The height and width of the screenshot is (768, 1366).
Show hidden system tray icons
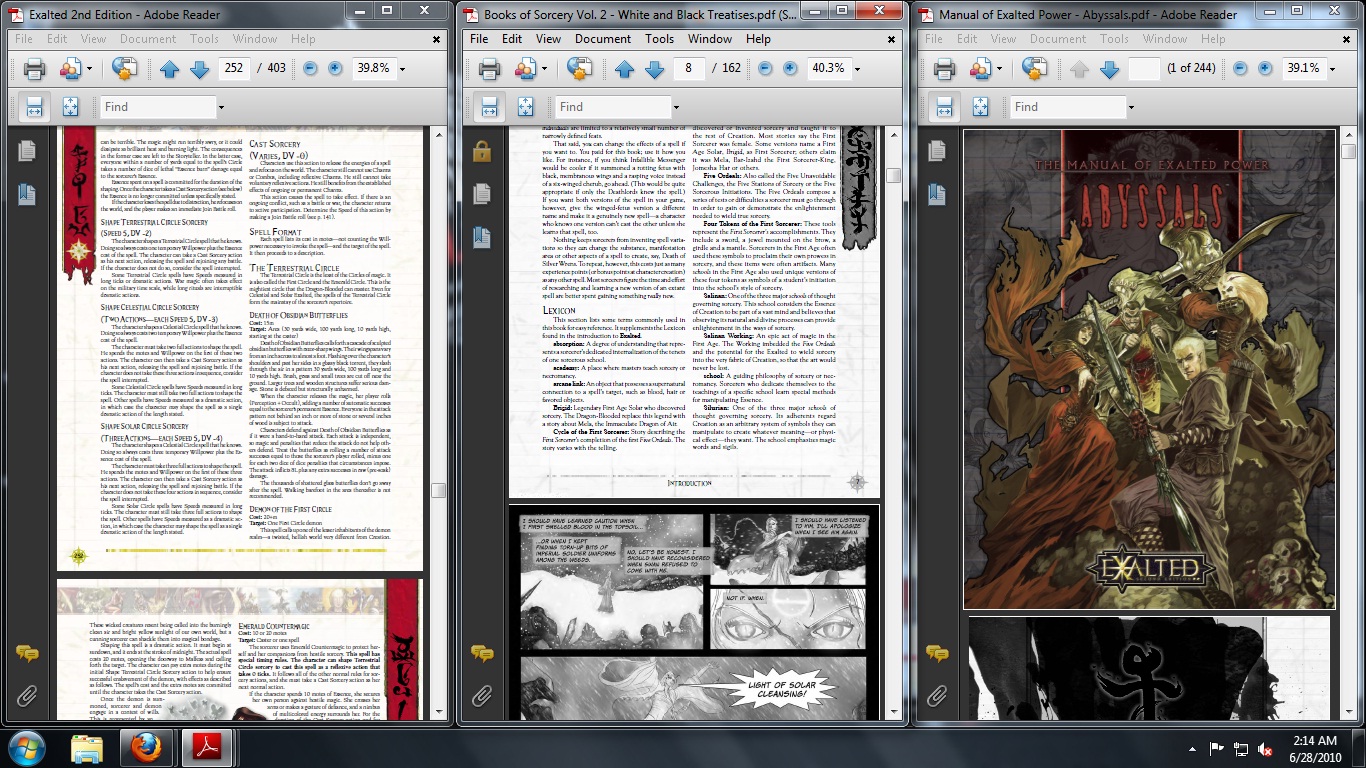(1190, 749)
